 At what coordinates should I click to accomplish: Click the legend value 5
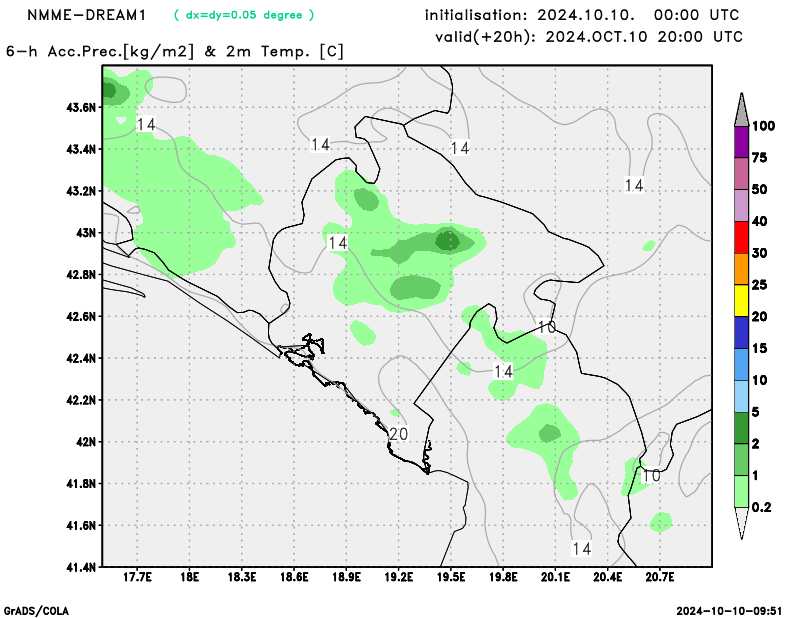pos(756,412)
